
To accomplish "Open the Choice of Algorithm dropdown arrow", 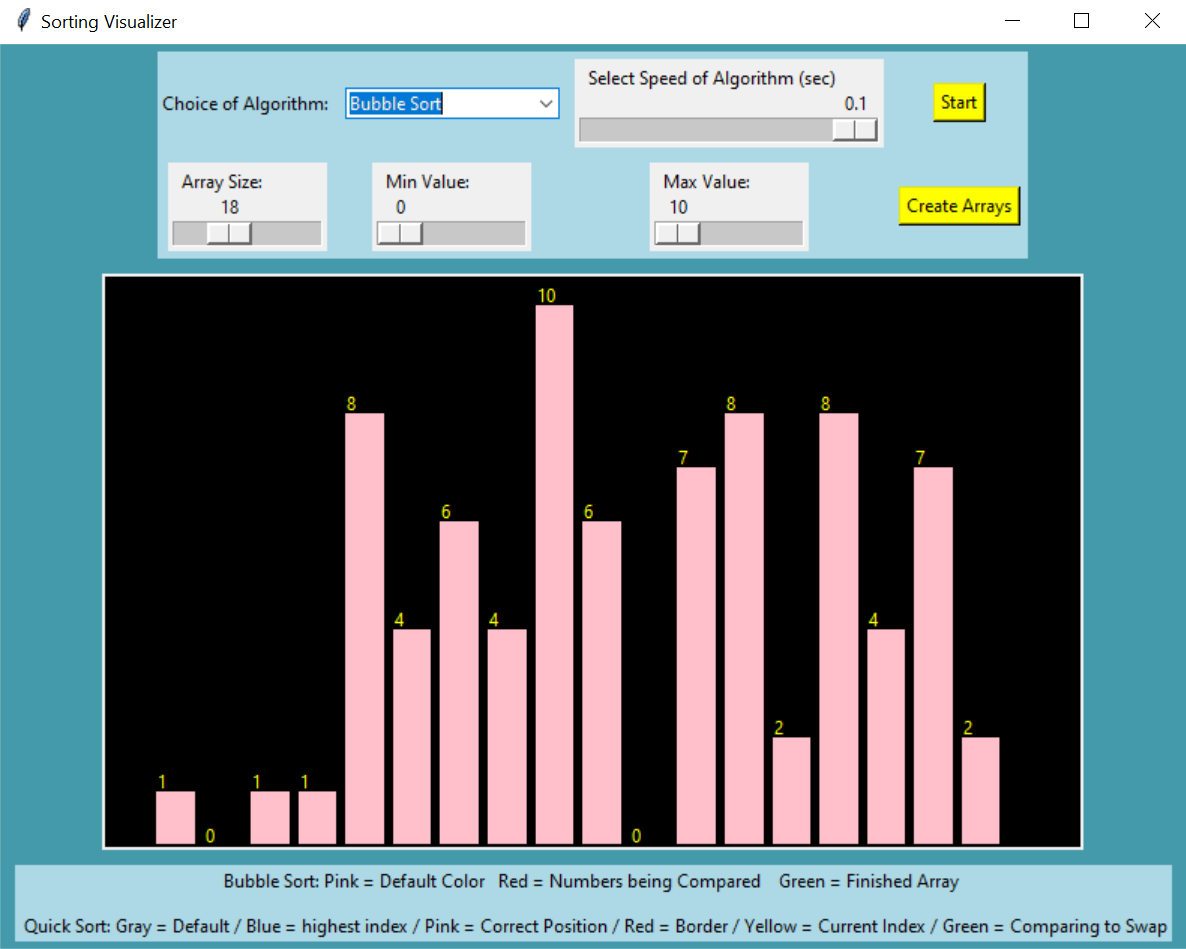I will coord(546,104).
